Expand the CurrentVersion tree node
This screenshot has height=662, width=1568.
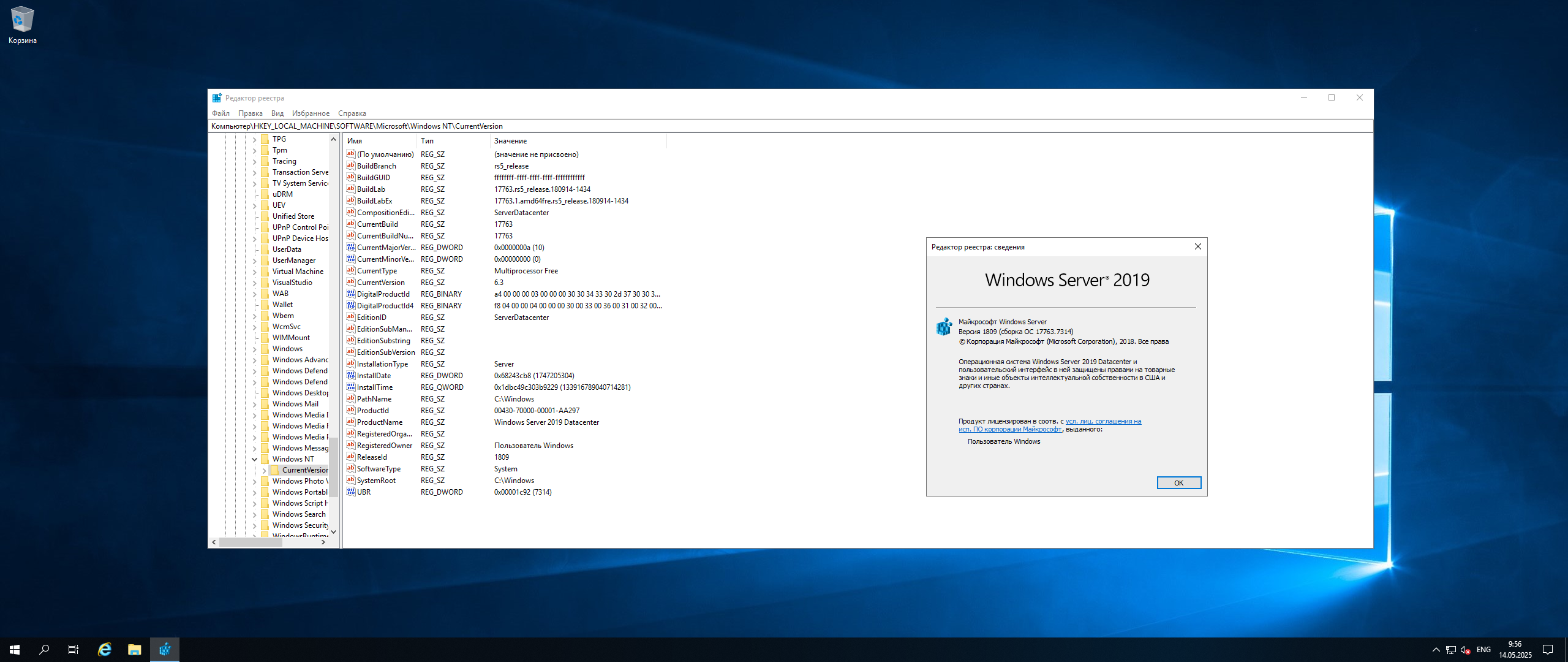point(264,470)
